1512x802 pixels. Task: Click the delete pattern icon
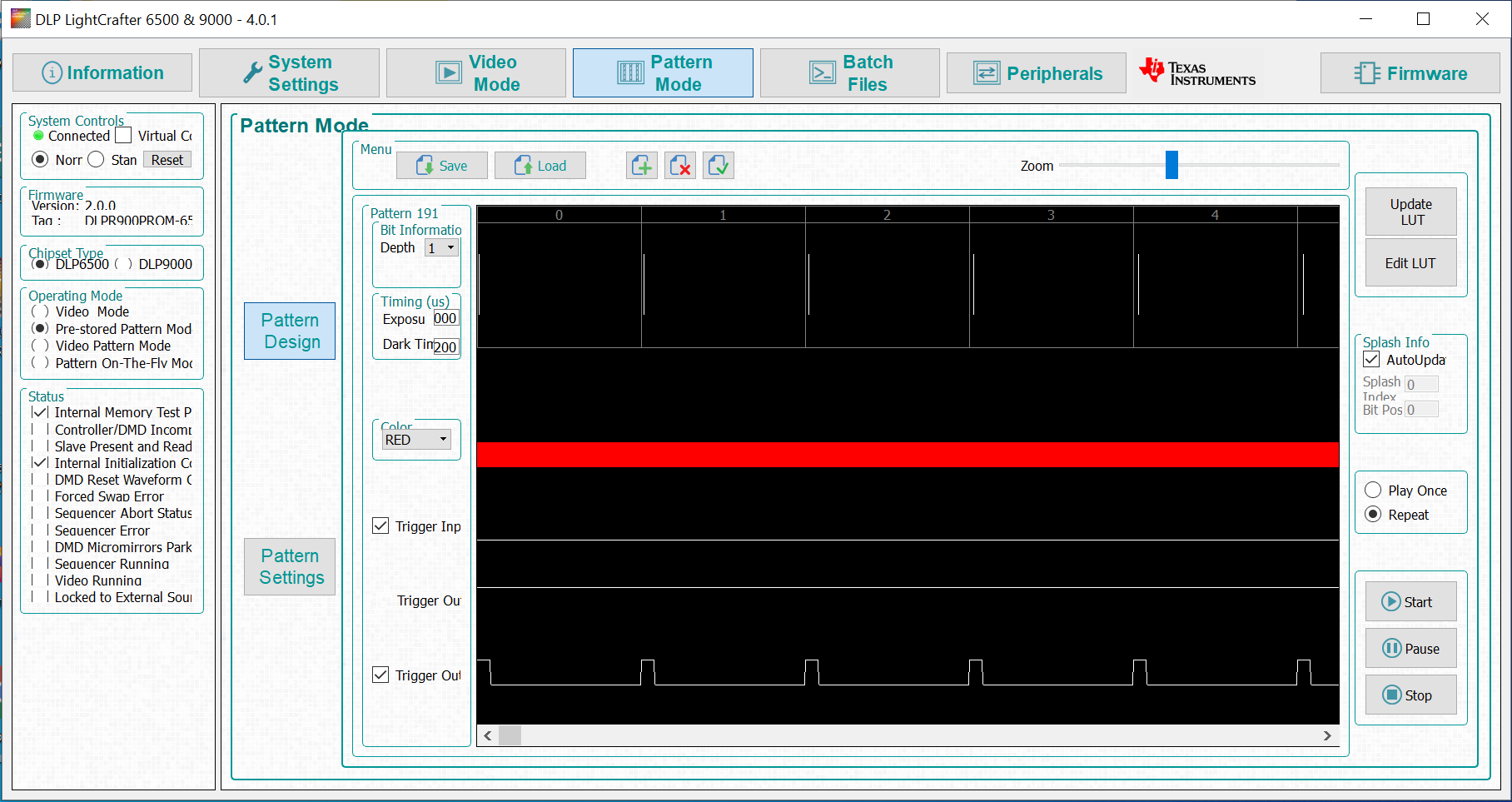pos(680,166)
